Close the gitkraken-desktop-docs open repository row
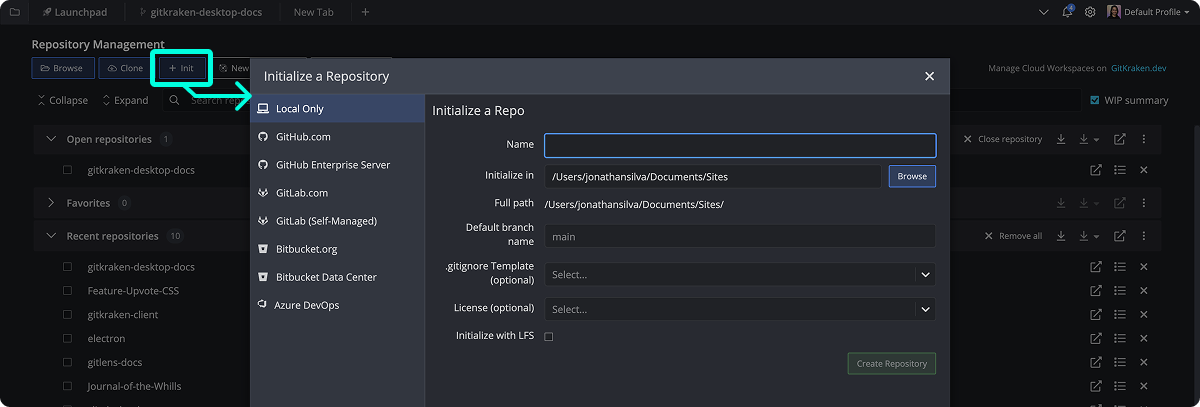This screenshot has width=1200, height=407. pyautogui.click(x=1144, y=170)
